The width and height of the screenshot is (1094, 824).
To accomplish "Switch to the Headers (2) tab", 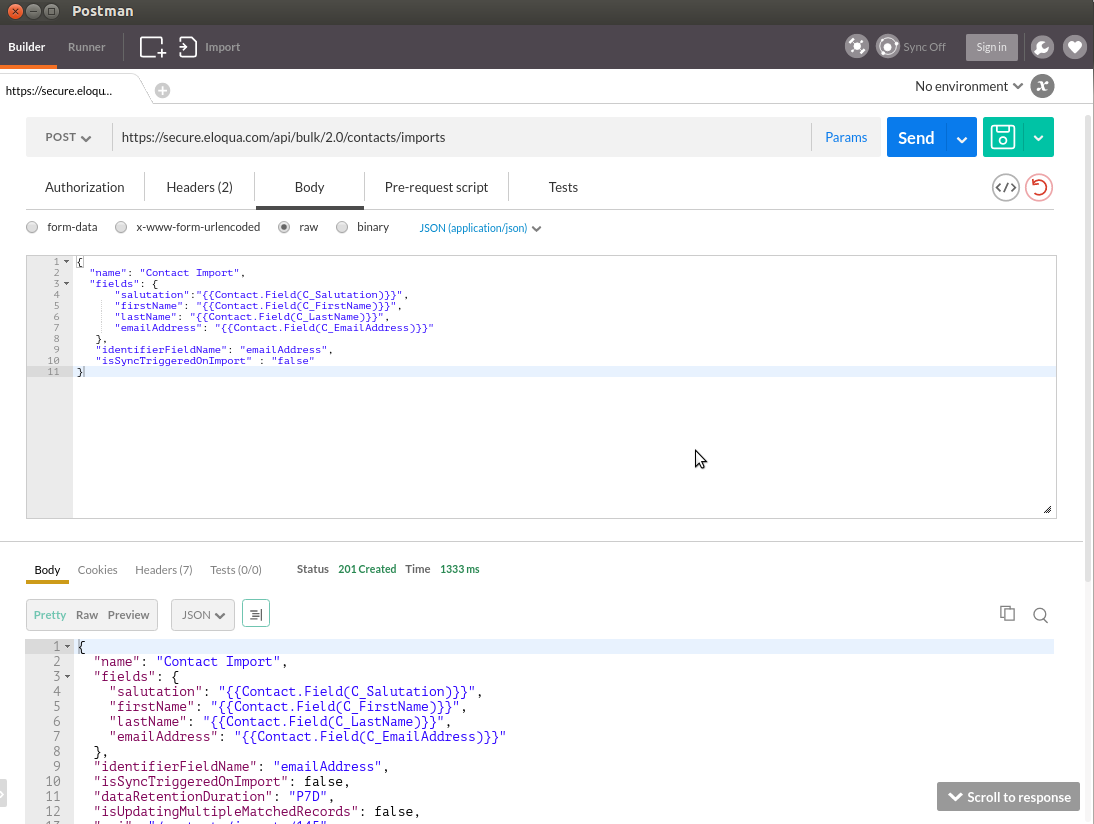I will click(x=199, y=187).
